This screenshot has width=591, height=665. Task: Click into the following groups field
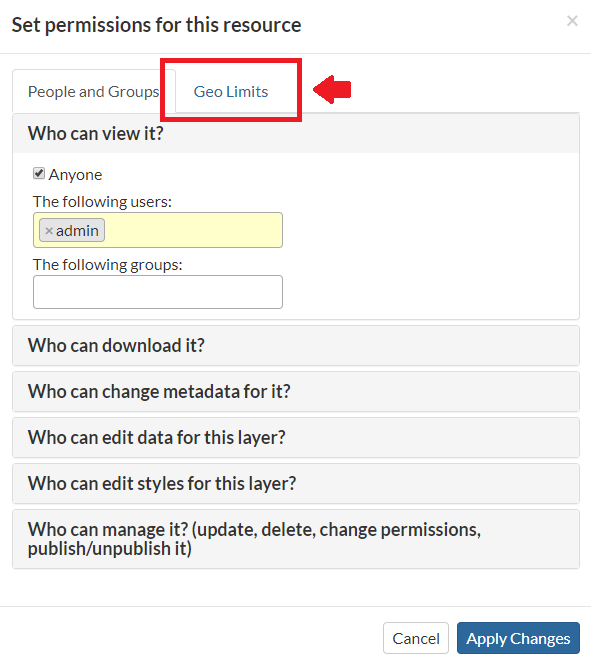pos(158,292)
